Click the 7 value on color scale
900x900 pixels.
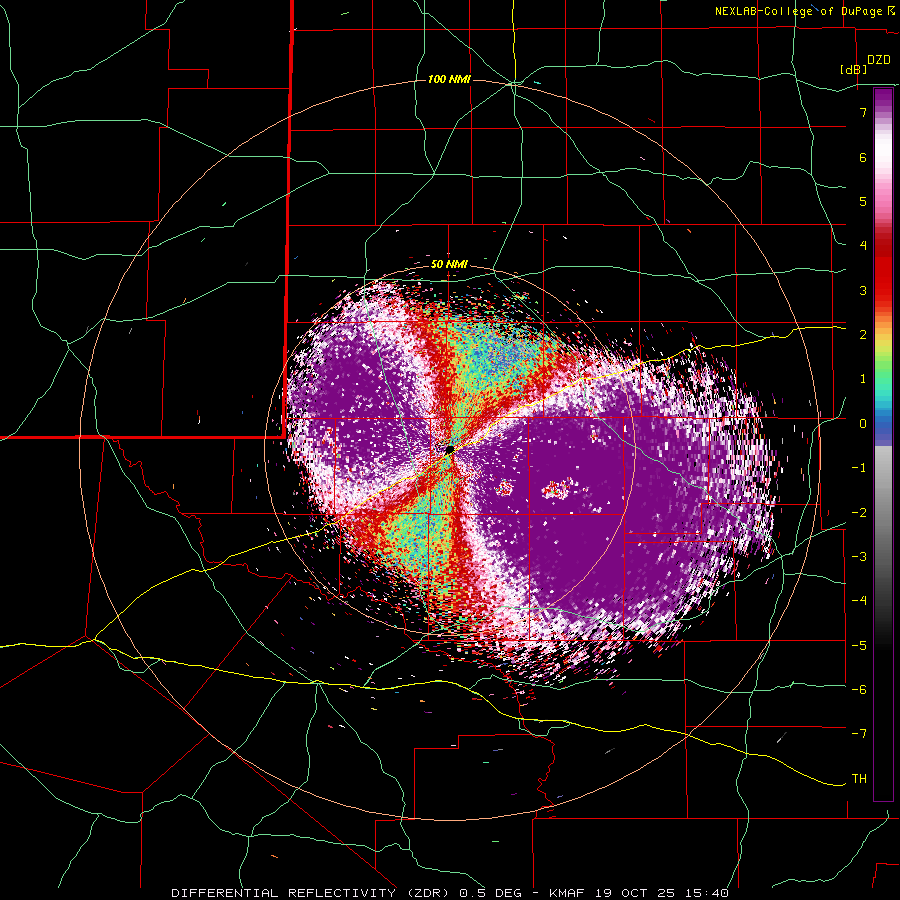863,112
